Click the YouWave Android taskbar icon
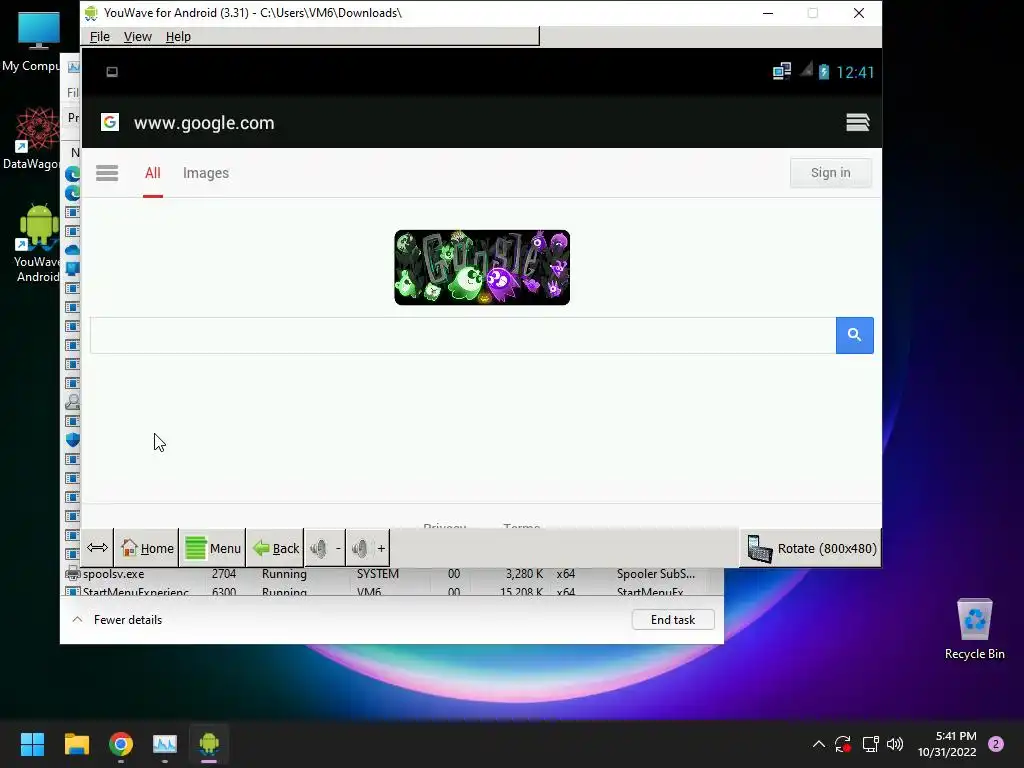 [209, 744]
